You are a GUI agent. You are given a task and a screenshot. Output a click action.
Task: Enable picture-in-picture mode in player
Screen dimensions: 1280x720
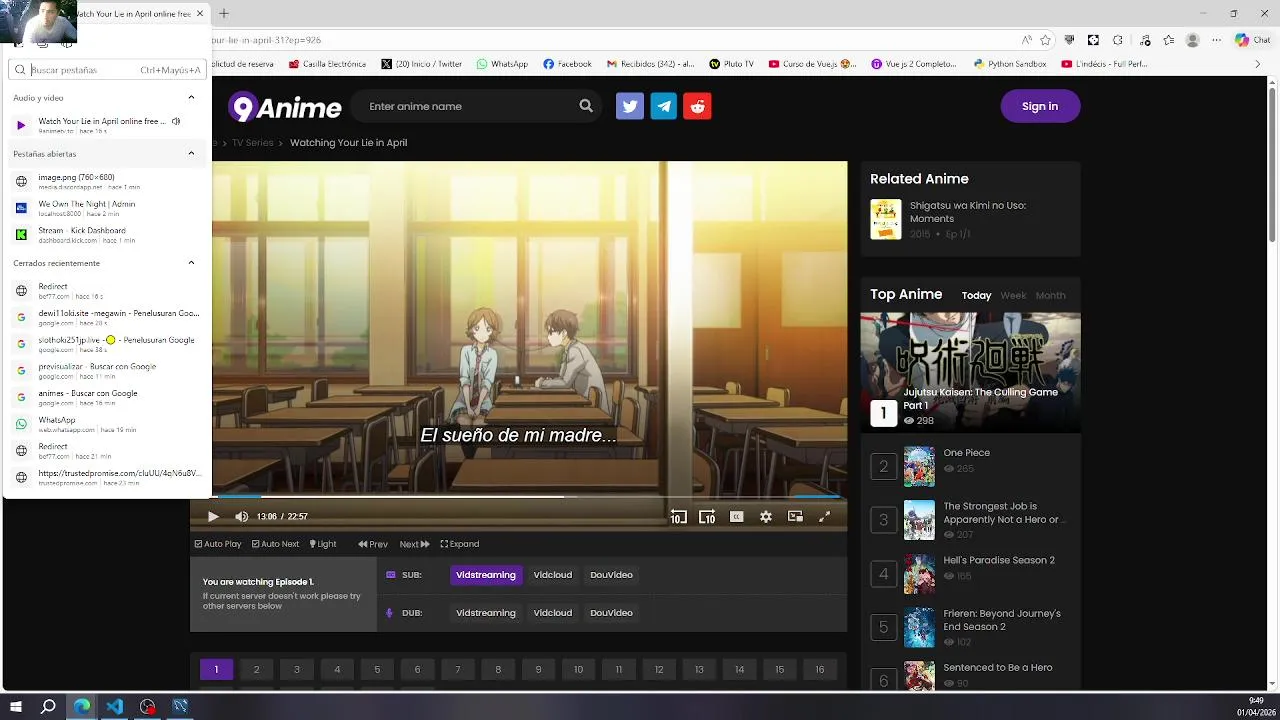click(x=795, y=516)
